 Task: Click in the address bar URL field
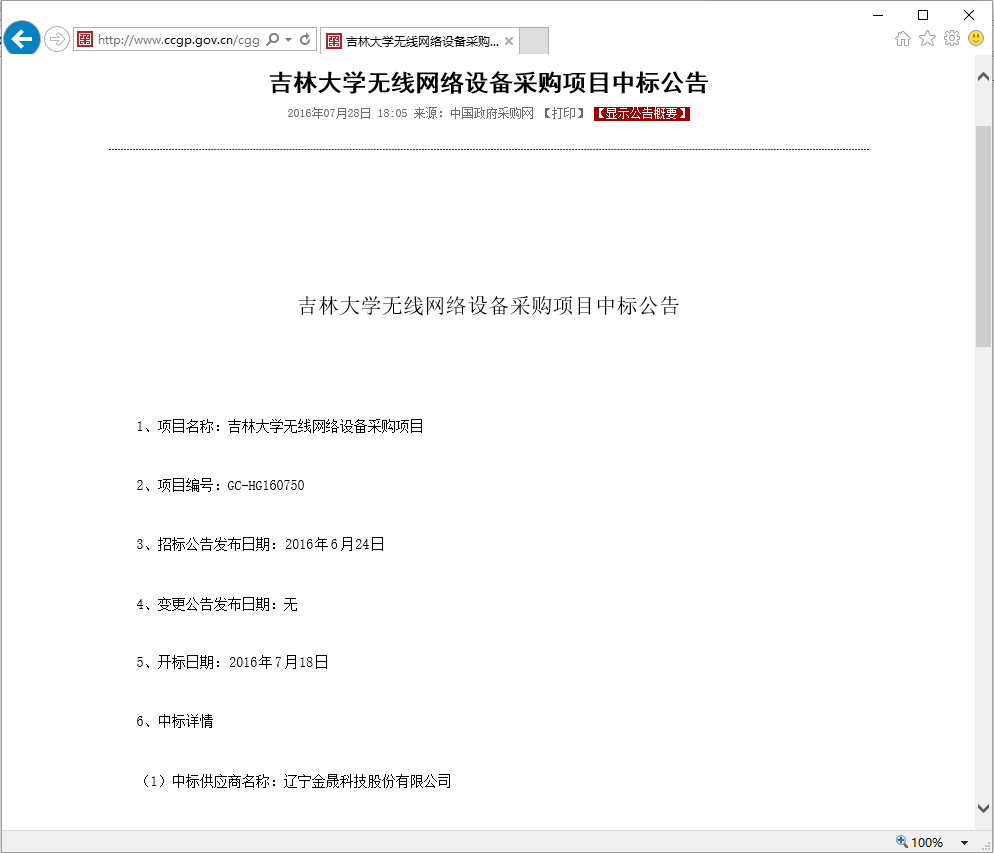pyautogui.click(x=175, y=40)
